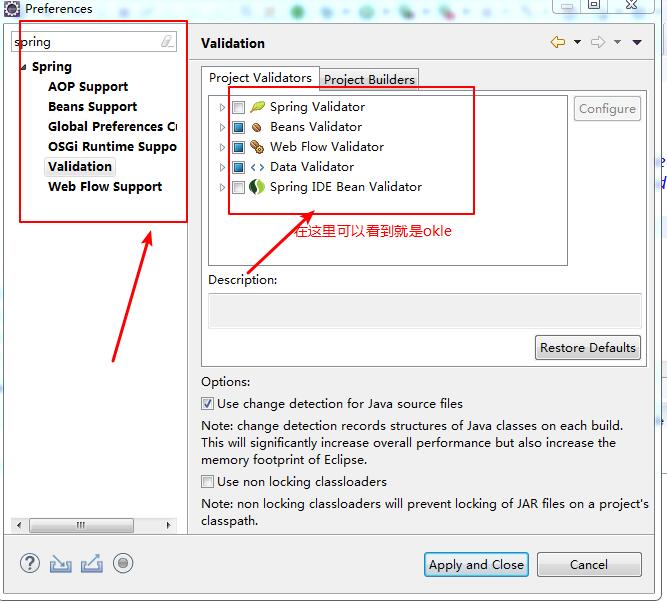Expand the Spring IDE Bean Validator node
Viewport: 667px width, 604px height.
tap(222, 187)
